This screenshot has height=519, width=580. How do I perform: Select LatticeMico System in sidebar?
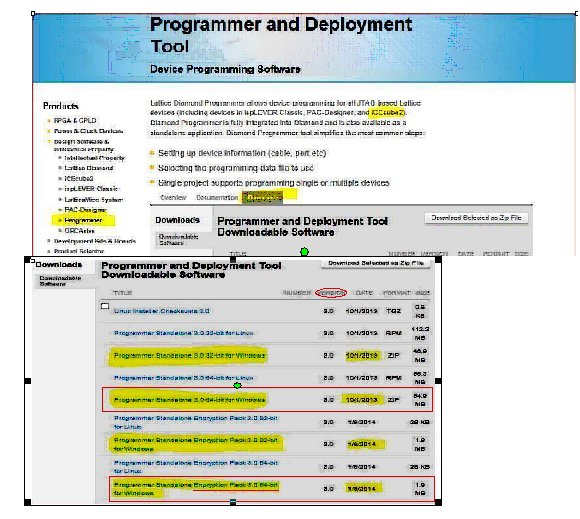point(94,199)
